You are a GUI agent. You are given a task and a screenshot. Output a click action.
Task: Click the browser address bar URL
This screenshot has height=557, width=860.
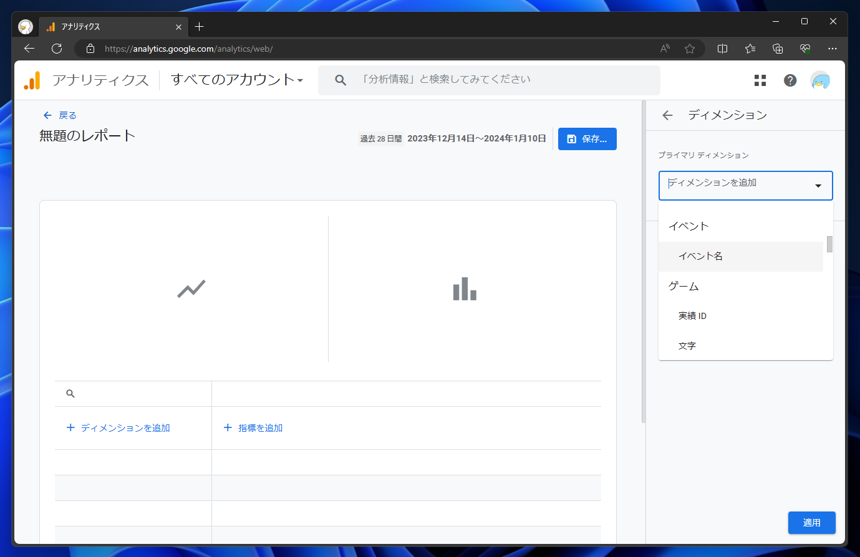pos(189,49)
